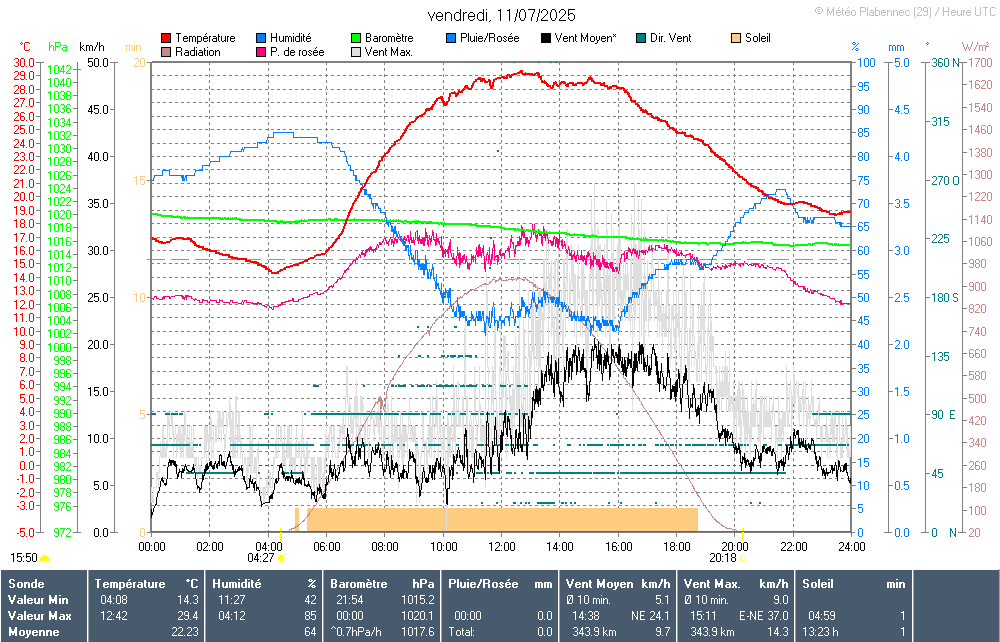
Task: Click the Valeur Max row label
Action: click(x=40, y=616)
